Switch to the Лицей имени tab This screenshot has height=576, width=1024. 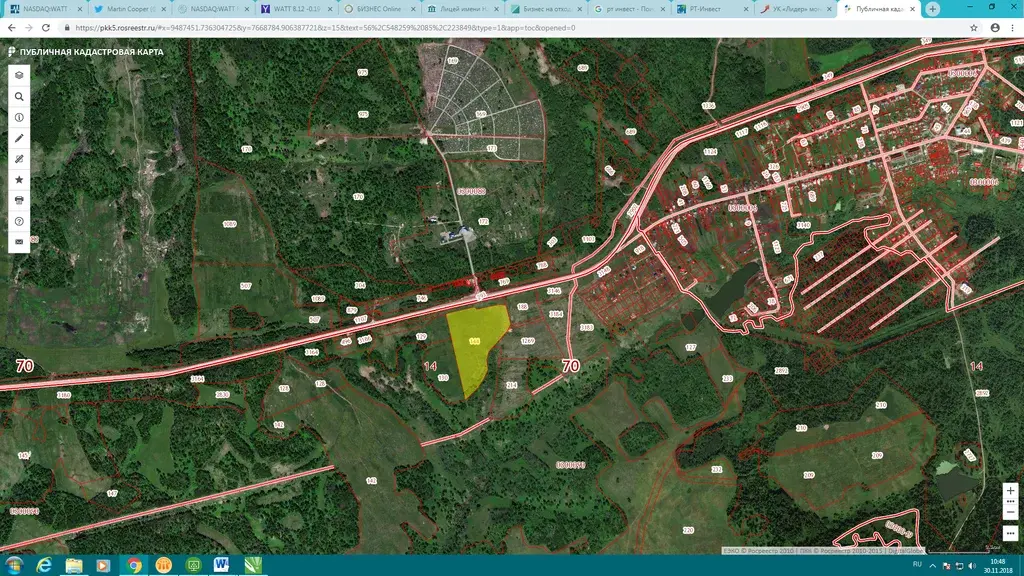click(x=462, y=9)
